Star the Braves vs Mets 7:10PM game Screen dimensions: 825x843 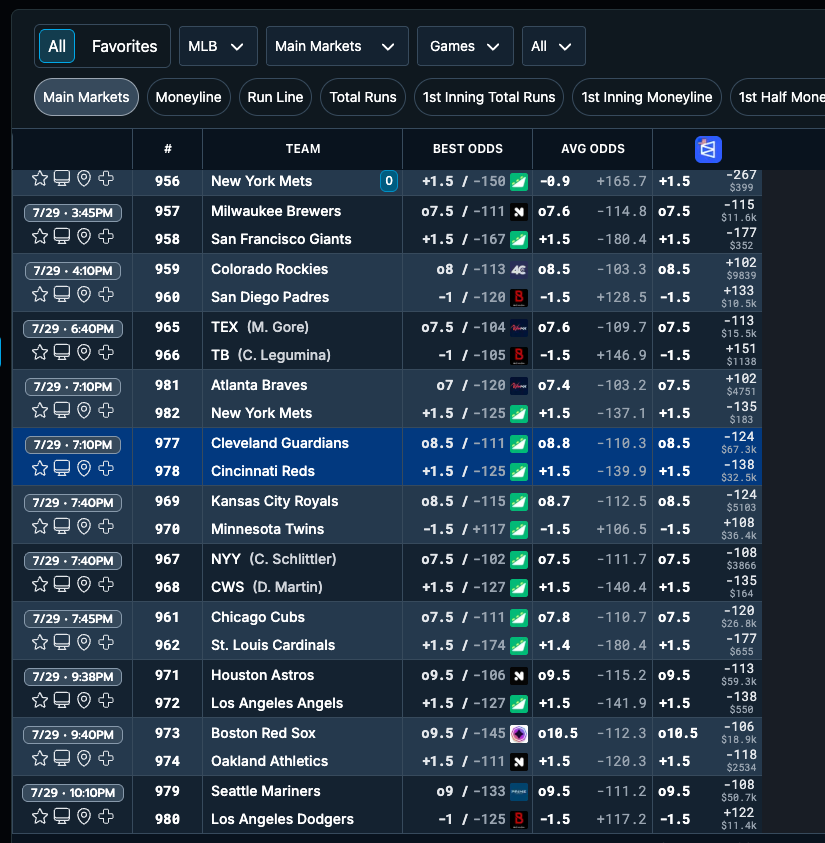pos(40,411)
